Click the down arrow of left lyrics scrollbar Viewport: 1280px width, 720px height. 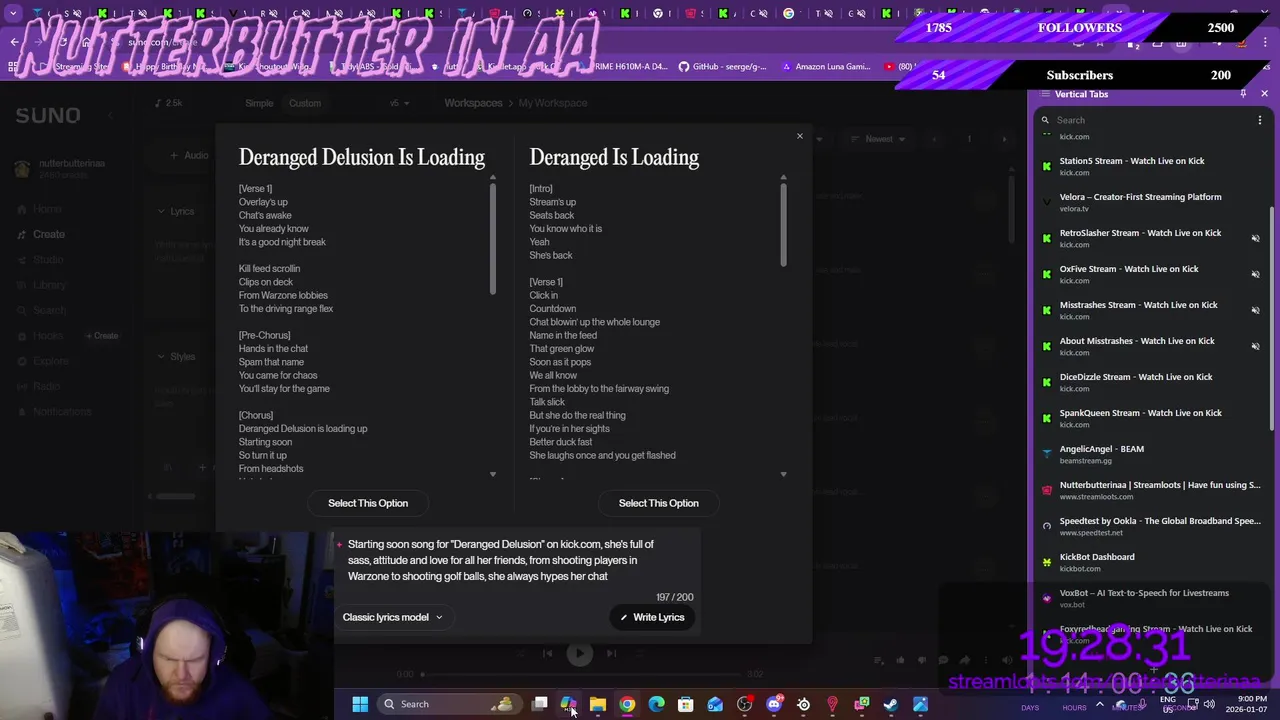coord(492,474)
